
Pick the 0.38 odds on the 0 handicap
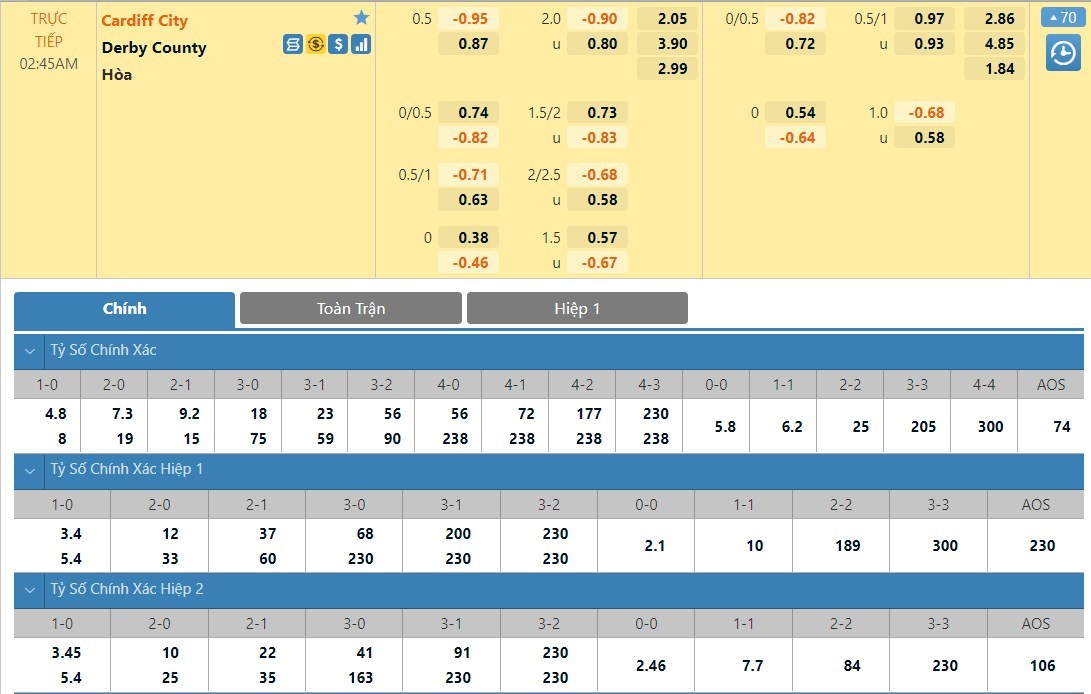point(469,237)
